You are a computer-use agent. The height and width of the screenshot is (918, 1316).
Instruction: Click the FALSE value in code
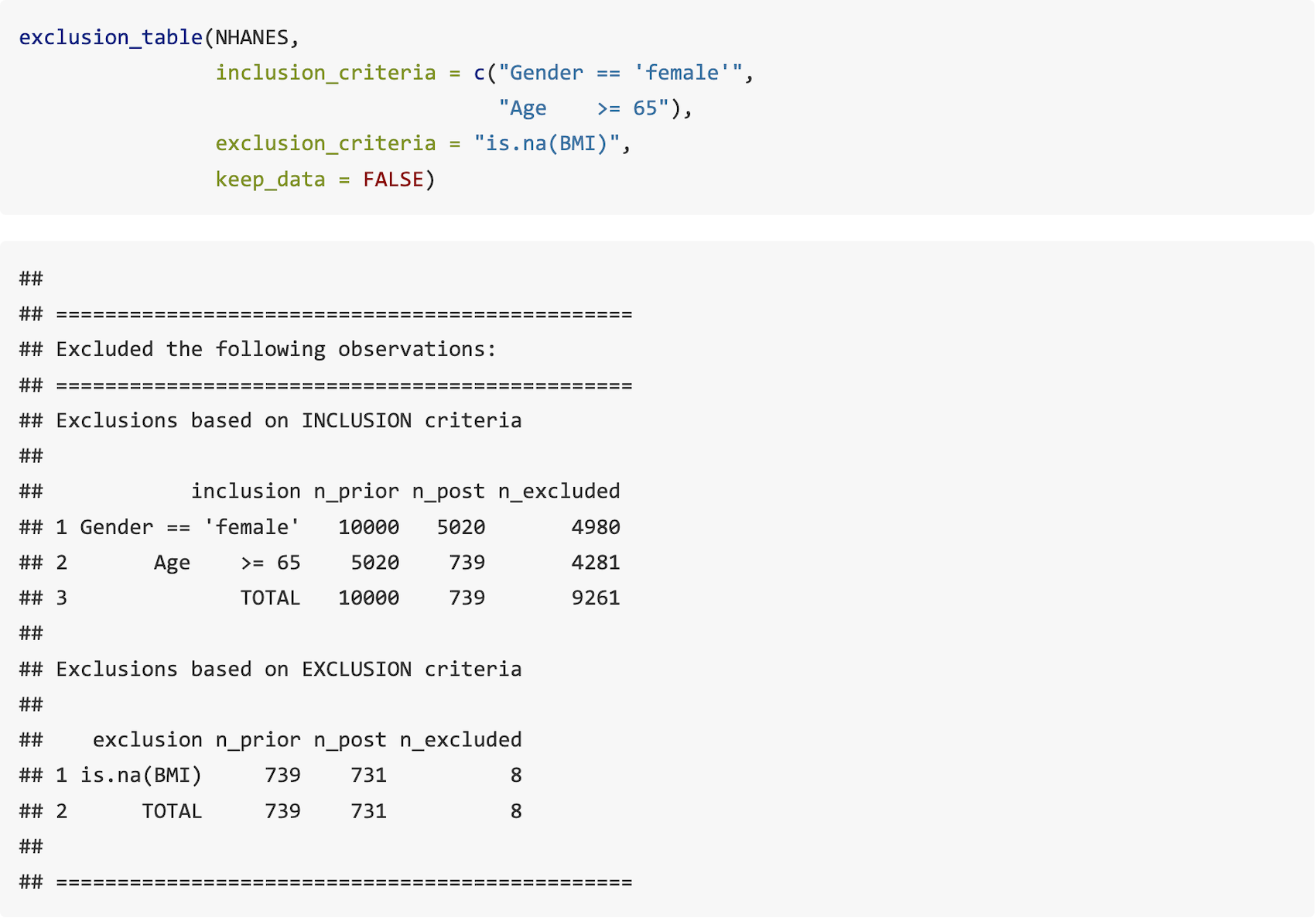click(x=393, y=180)
